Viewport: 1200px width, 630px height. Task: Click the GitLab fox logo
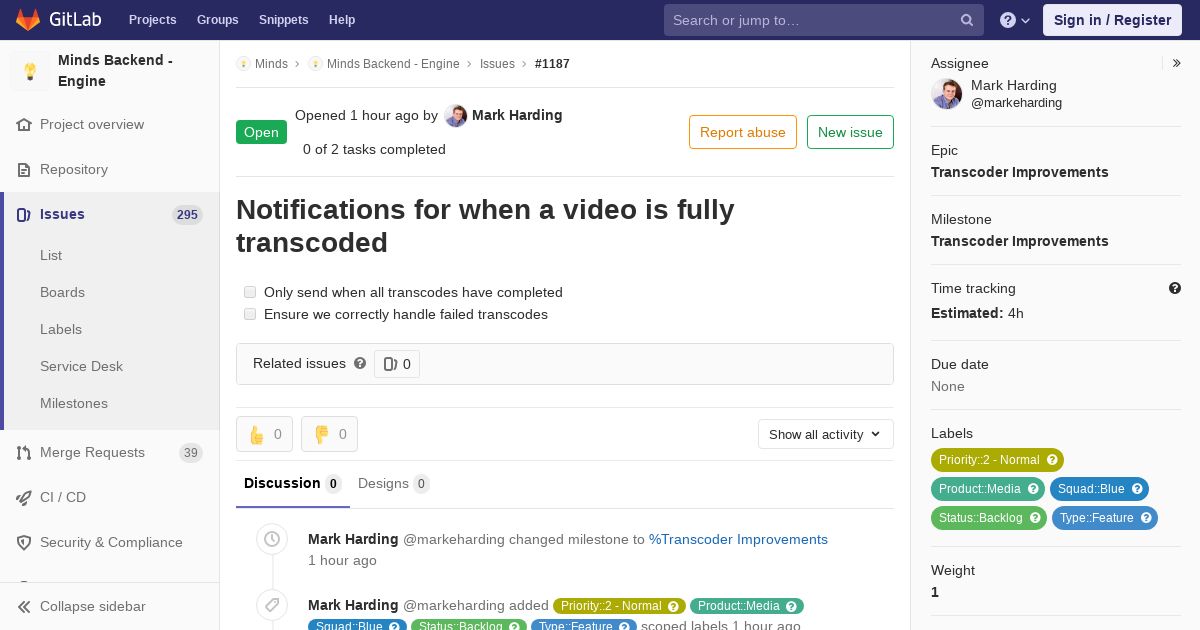[28, 19]
